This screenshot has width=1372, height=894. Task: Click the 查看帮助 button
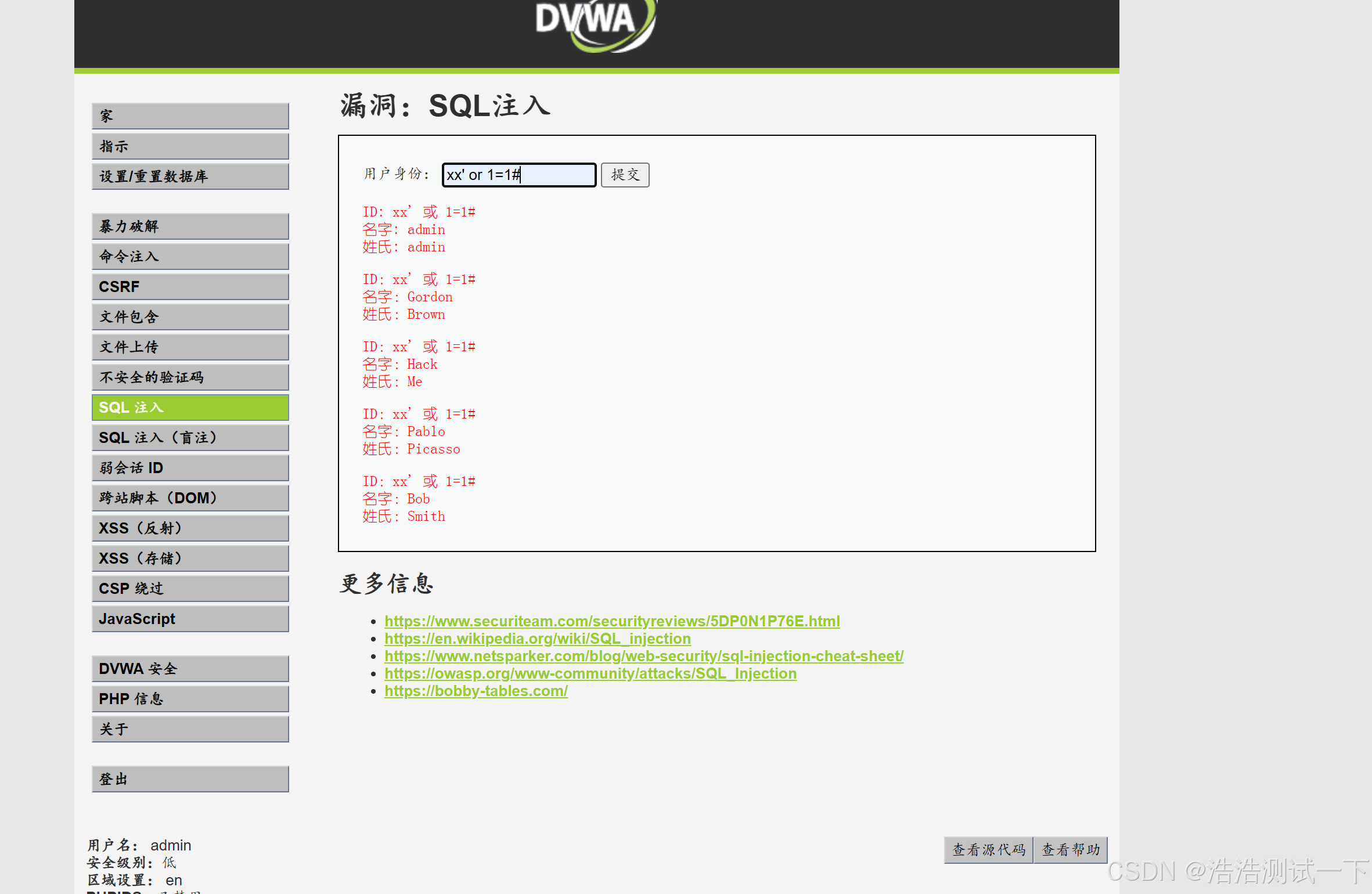[1070, 850]
